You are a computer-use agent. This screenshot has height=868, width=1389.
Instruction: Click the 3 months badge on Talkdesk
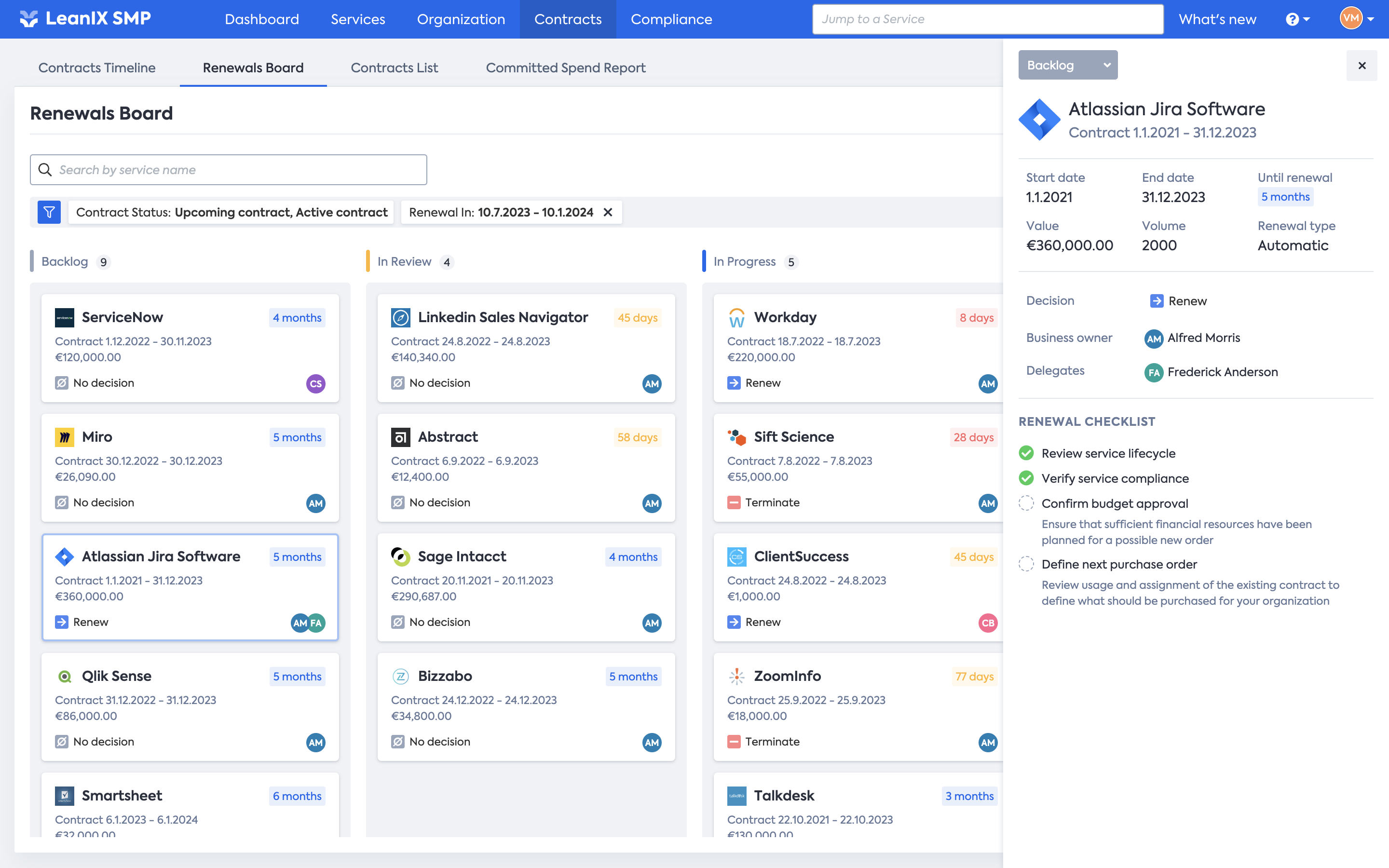point(969,796)
